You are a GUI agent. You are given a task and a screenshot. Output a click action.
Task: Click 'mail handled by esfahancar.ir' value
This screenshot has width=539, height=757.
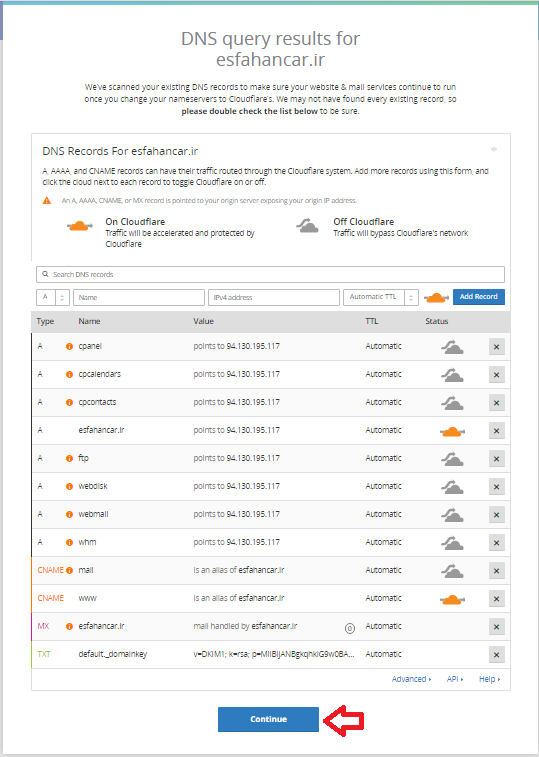pyautogui.click(x=245, y=627)
